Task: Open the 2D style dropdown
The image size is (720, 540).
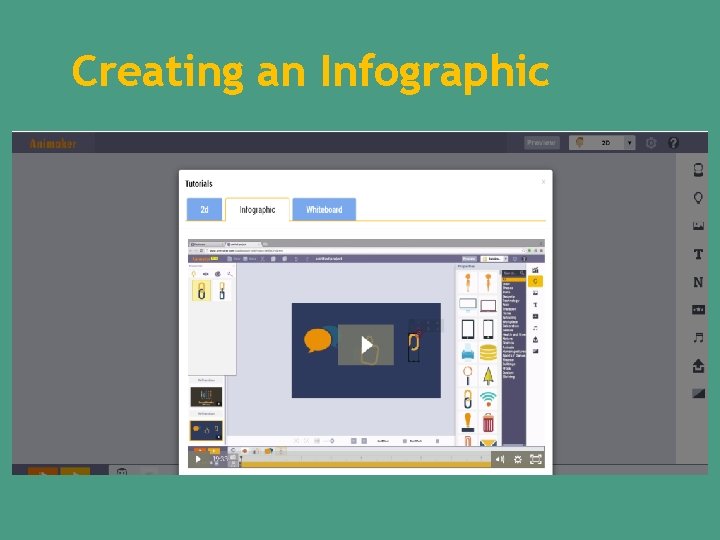Action: 602,143
